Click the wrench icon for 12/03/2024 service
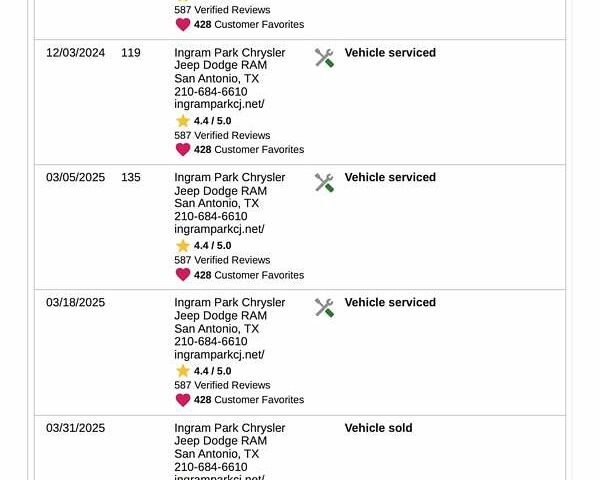 pyautogui.click(x=324, y=58)
